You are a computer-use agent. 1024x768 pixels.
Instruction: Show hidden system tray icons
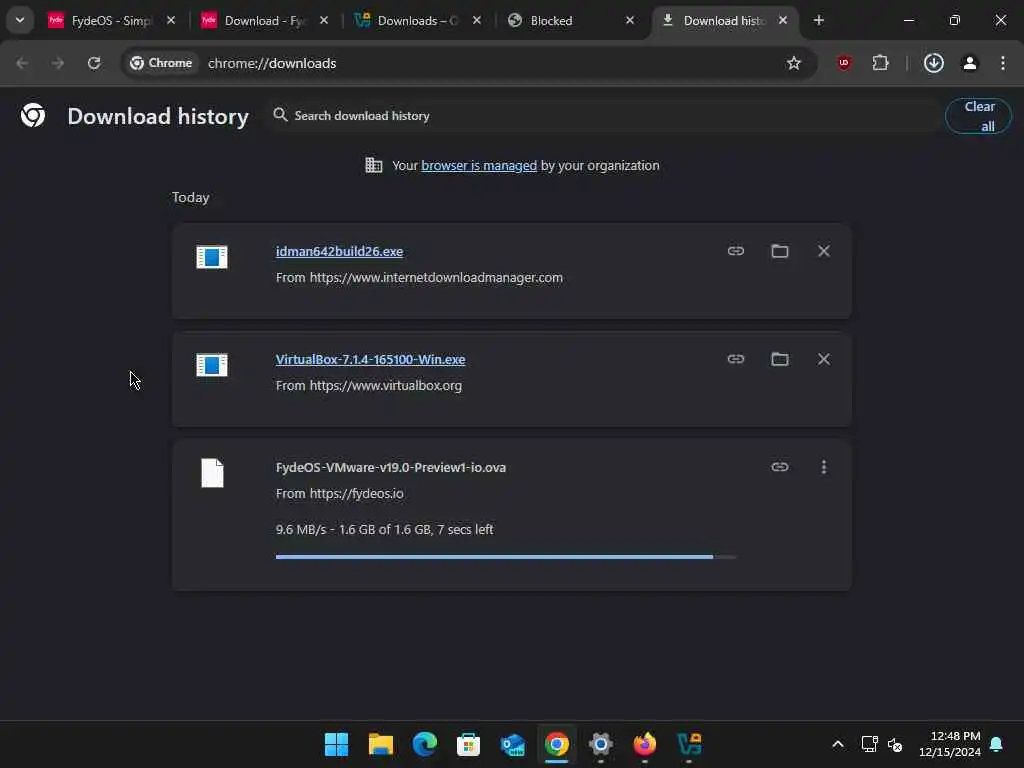[x=838, y=744]
